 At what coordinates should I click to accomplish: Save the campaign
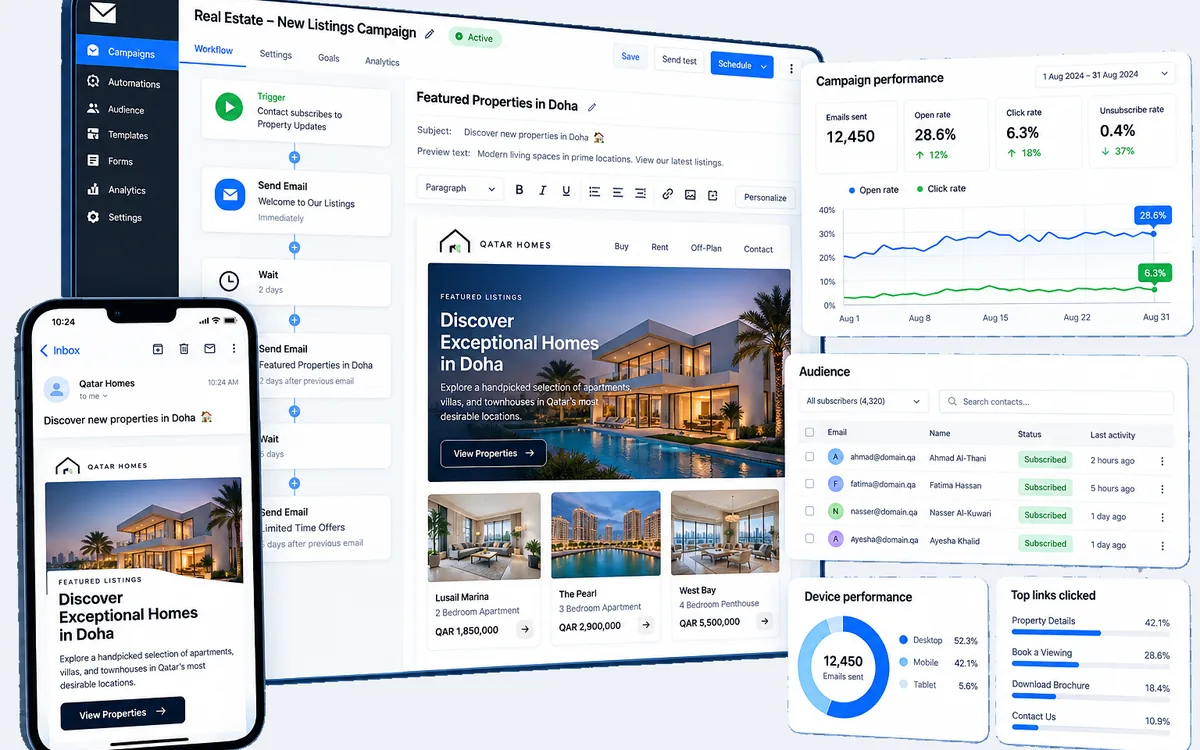pos(631,57)
